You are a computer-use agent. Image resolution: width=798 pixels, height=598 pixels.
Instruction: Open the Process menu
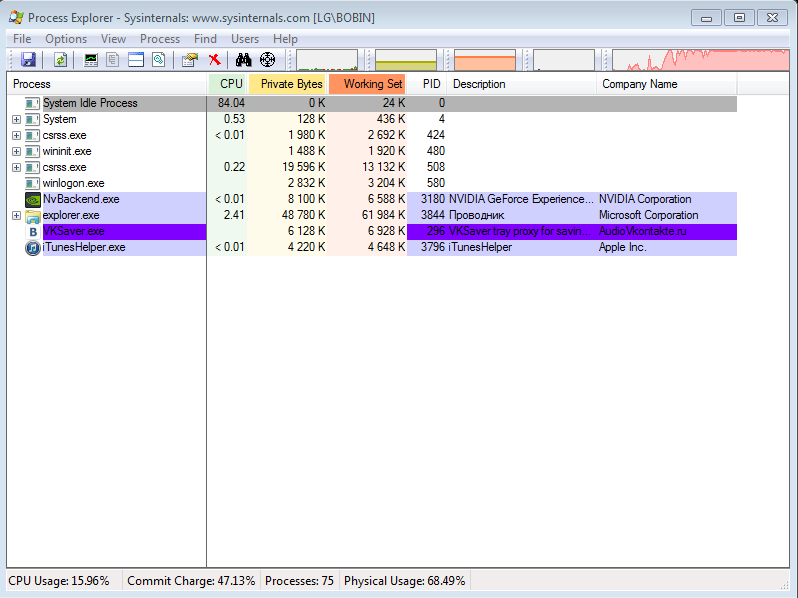(160, 39)
